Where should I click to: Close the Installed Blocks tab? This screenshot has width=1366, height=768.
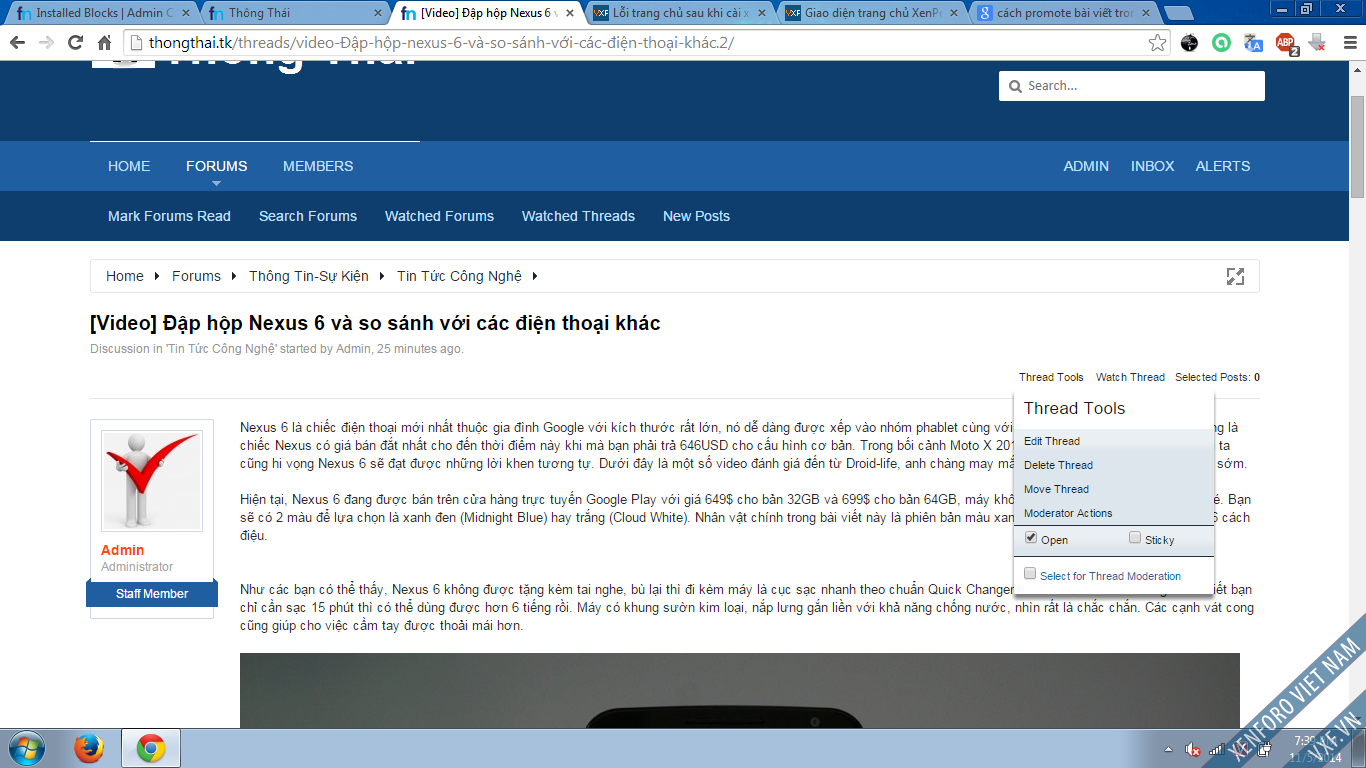click(x=185, y=13)
